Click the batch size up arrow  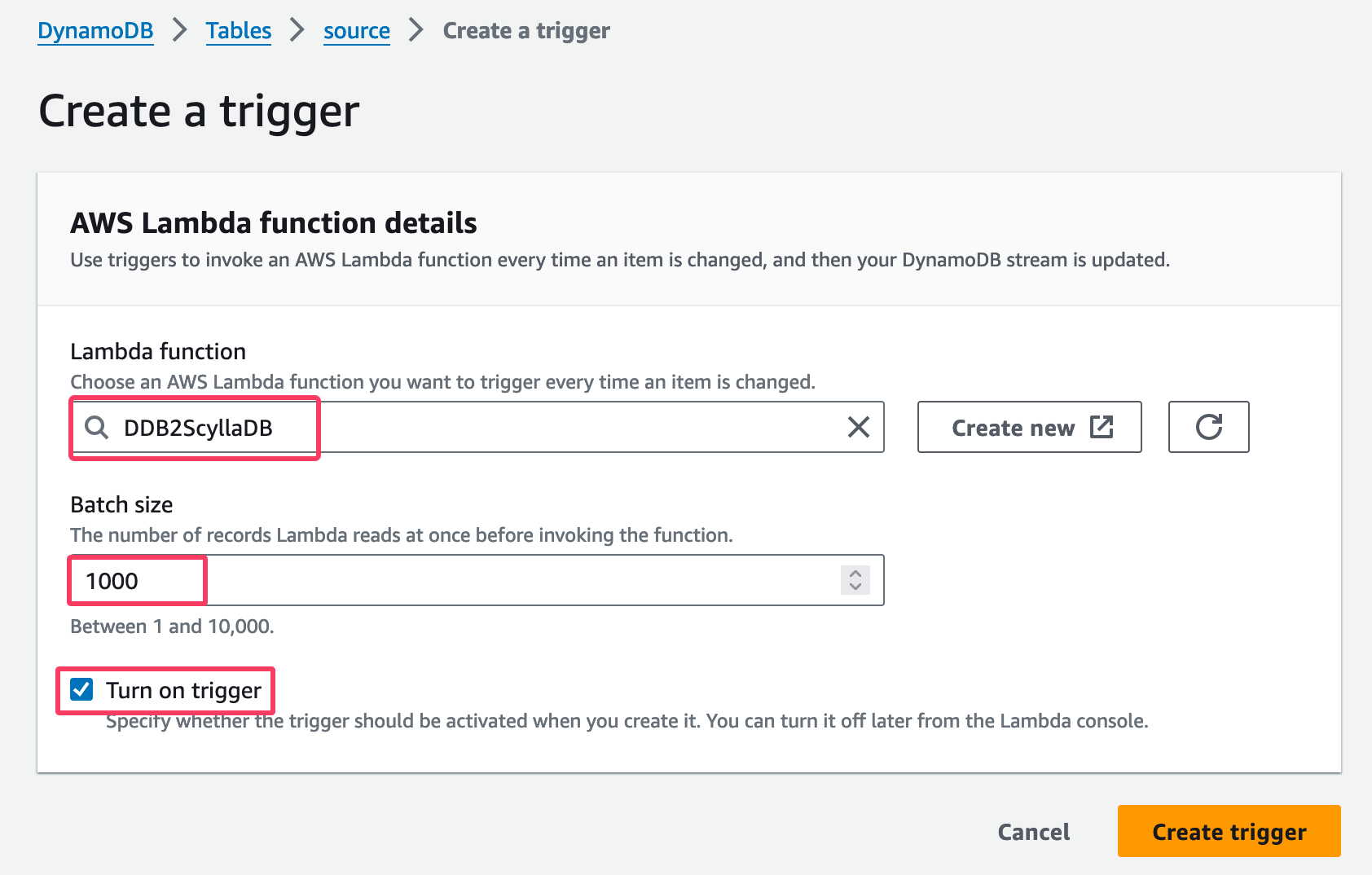[855, 572]
